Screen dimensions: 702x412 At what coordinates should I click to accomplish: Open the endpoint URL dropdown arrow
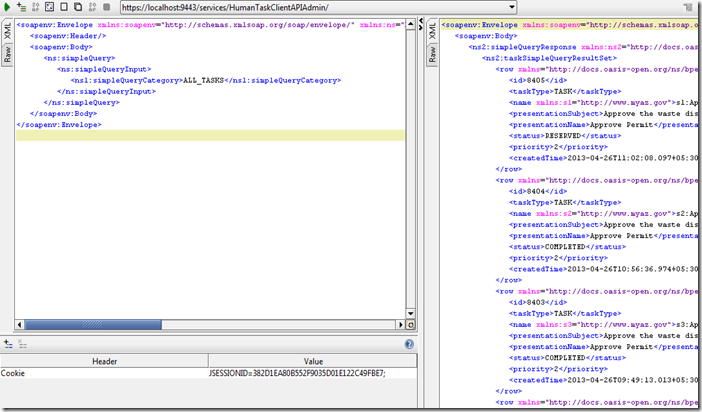click(x=512, y=7)
